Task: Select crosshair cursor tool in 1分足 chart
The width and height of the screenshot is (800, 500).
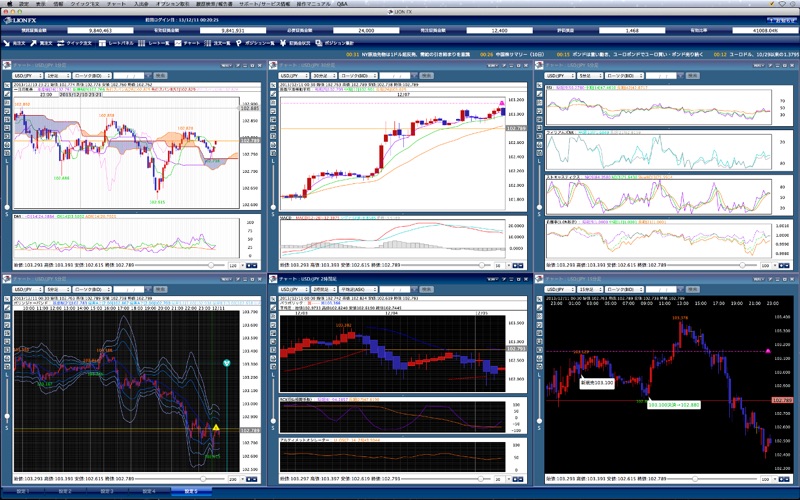Action: pos(7,85)
